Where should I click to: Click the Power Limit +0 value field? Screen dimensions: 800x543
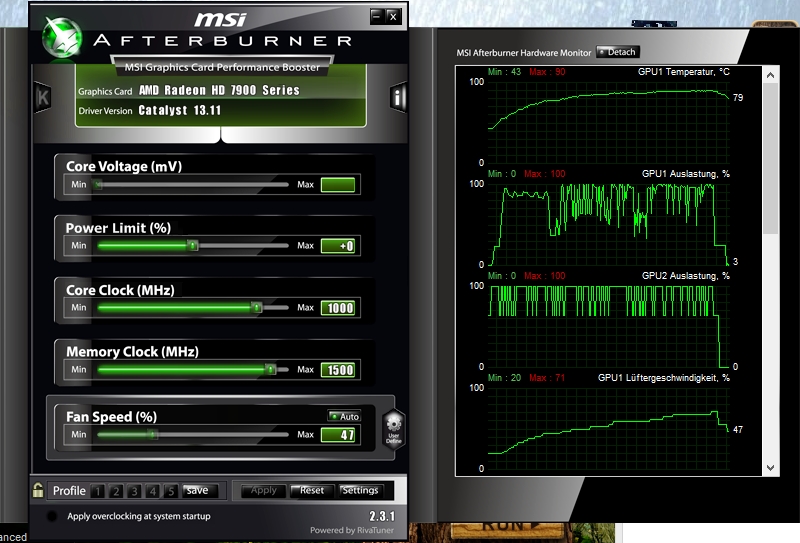338,246
